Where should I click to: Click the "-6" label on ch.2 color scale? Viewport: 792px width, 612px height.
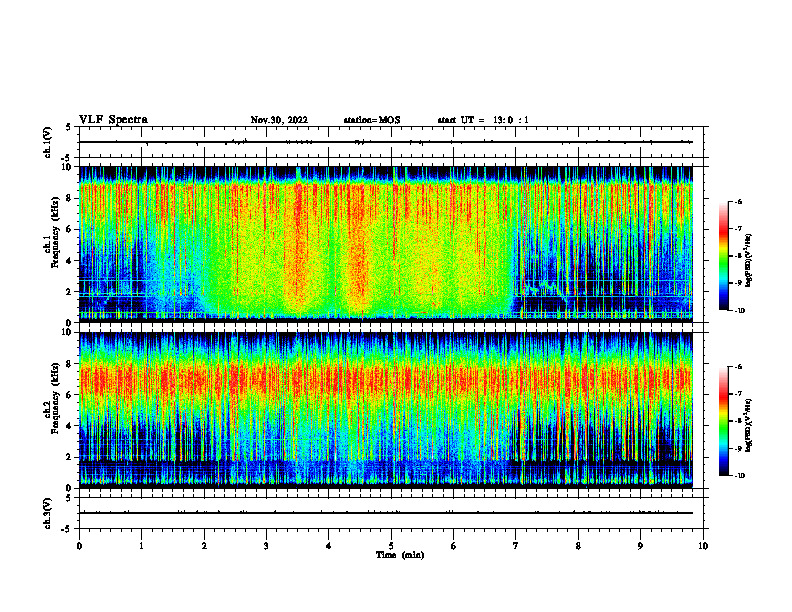[x=738, y=367]
